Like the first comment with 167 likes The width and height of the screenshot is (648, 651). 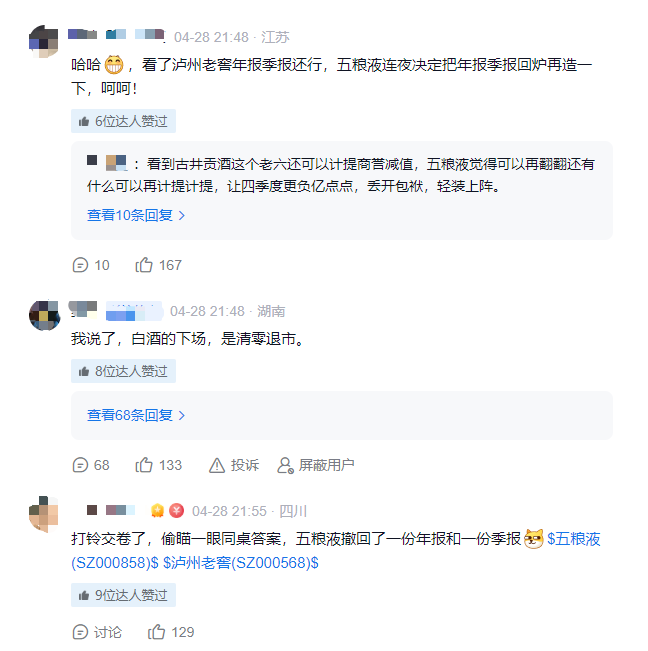[x=144, y=265]
